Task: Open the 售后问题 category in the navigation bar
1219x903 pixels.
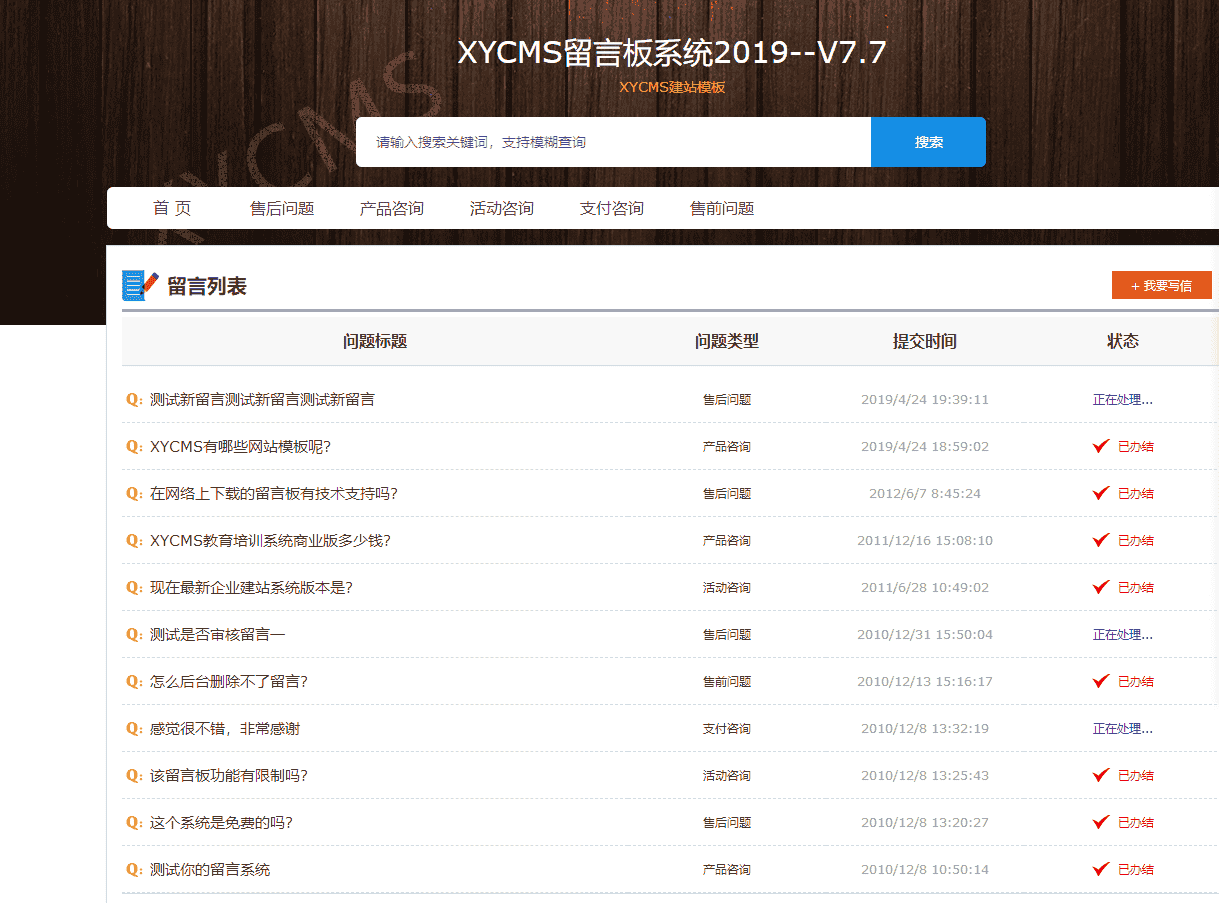Action: (282, 208)
